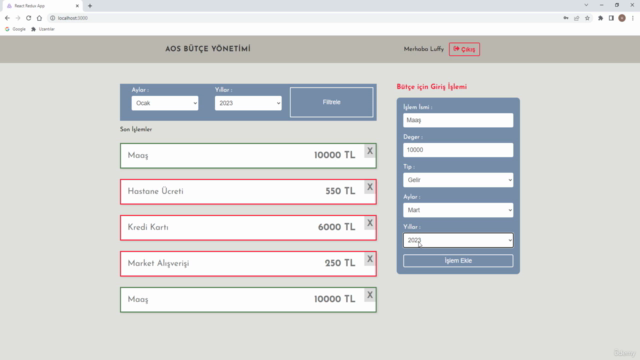Click Bütçe için Giriş İşlemi heading
The image size is (640, 360).
coord(432,87)
